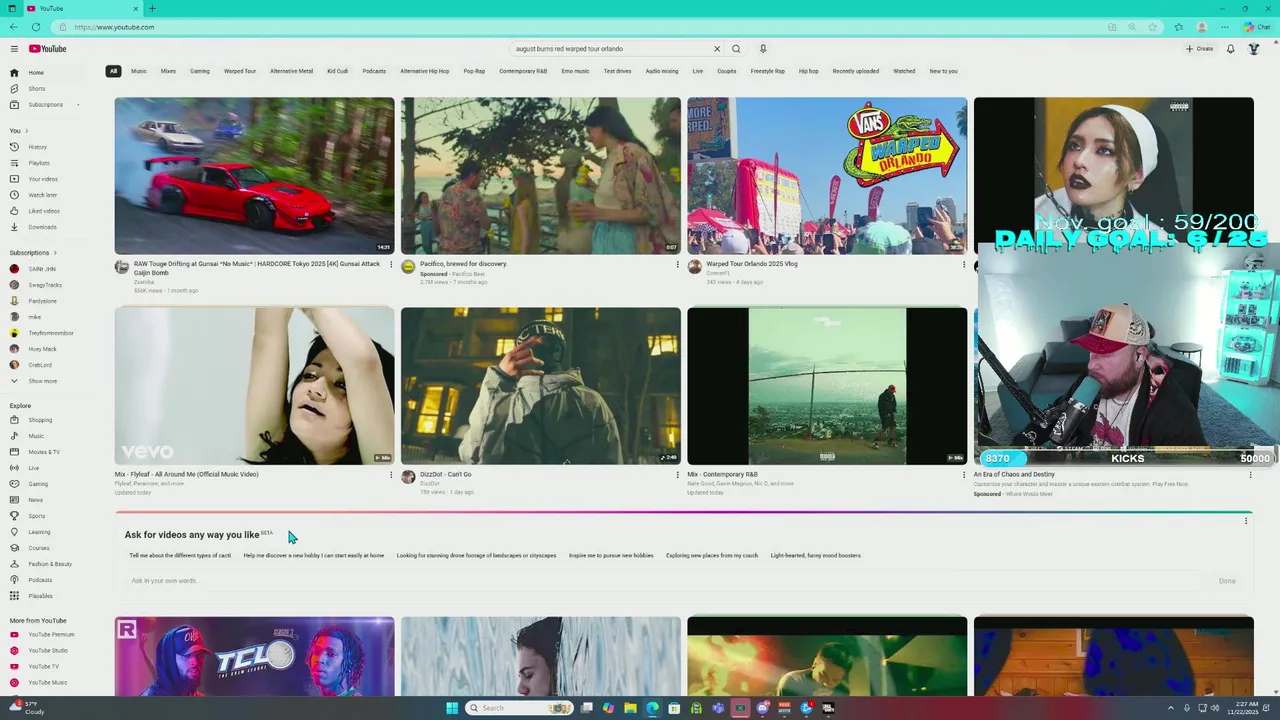Open File Explorer from taskbar

(630, 708)
